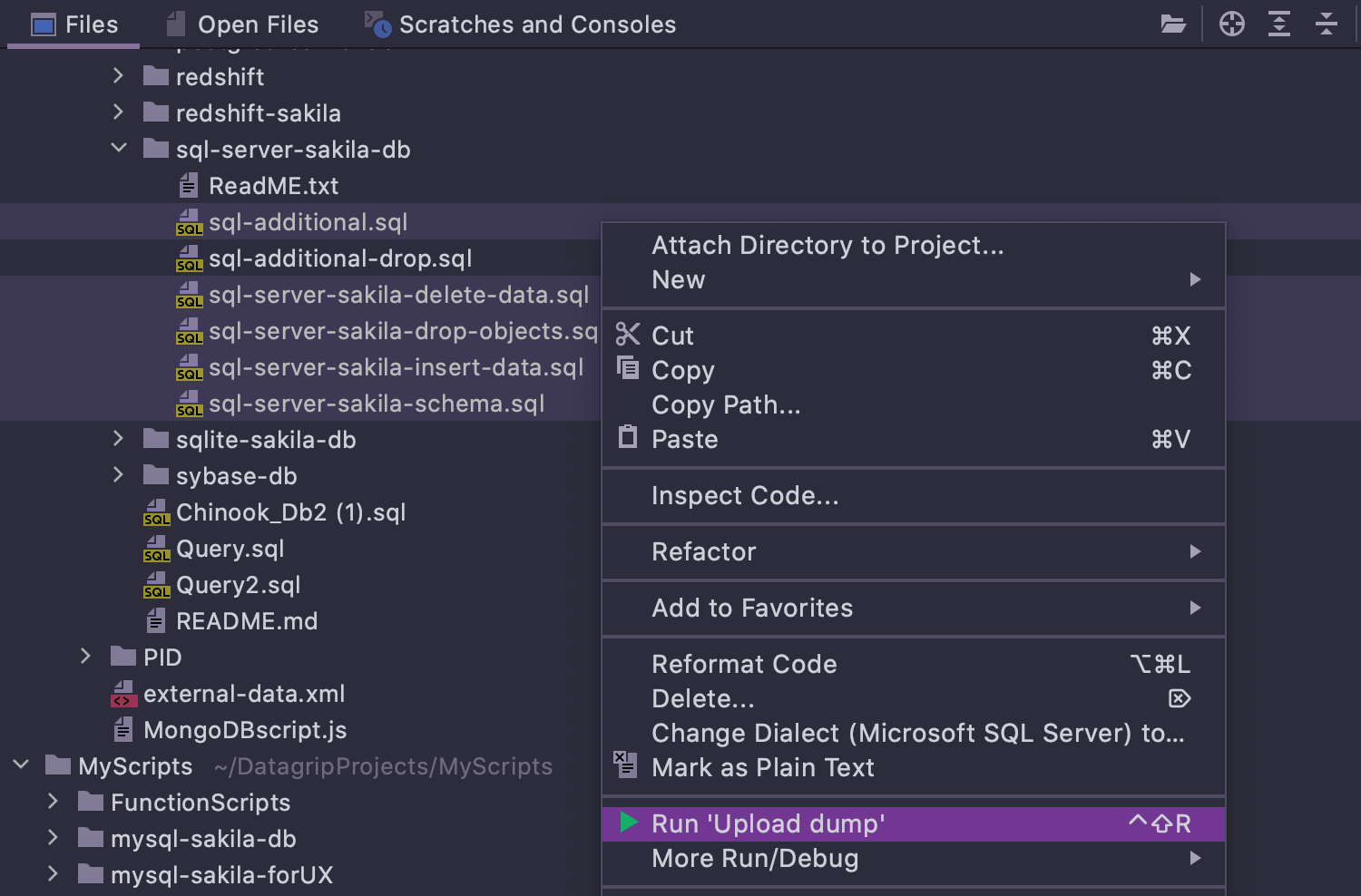Image resolution: width=1361 pixels, height=896 pixels.
Task: Choose Mark as Plain Text
Action: (x=914, y=767)
